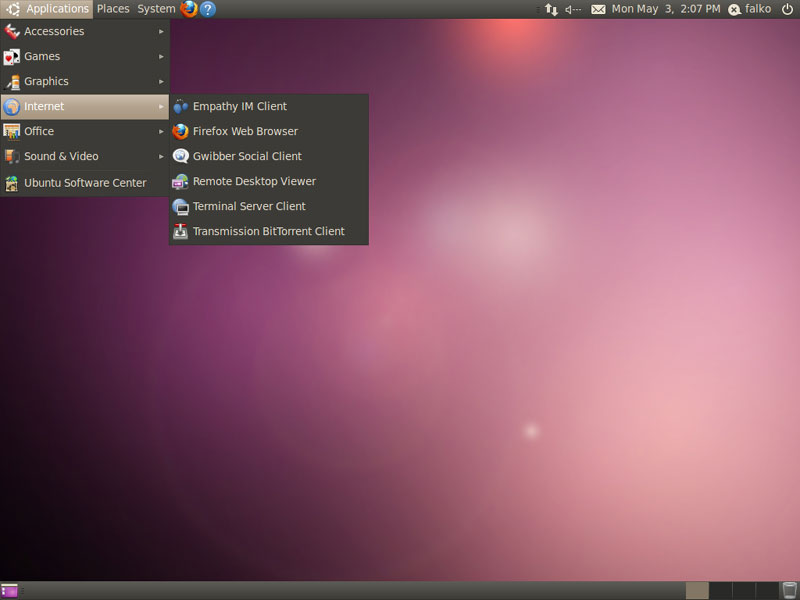Screen dimensions: 800x600
Task: Launch Gwibber Social Client
Action: click(x=269, y=157)
